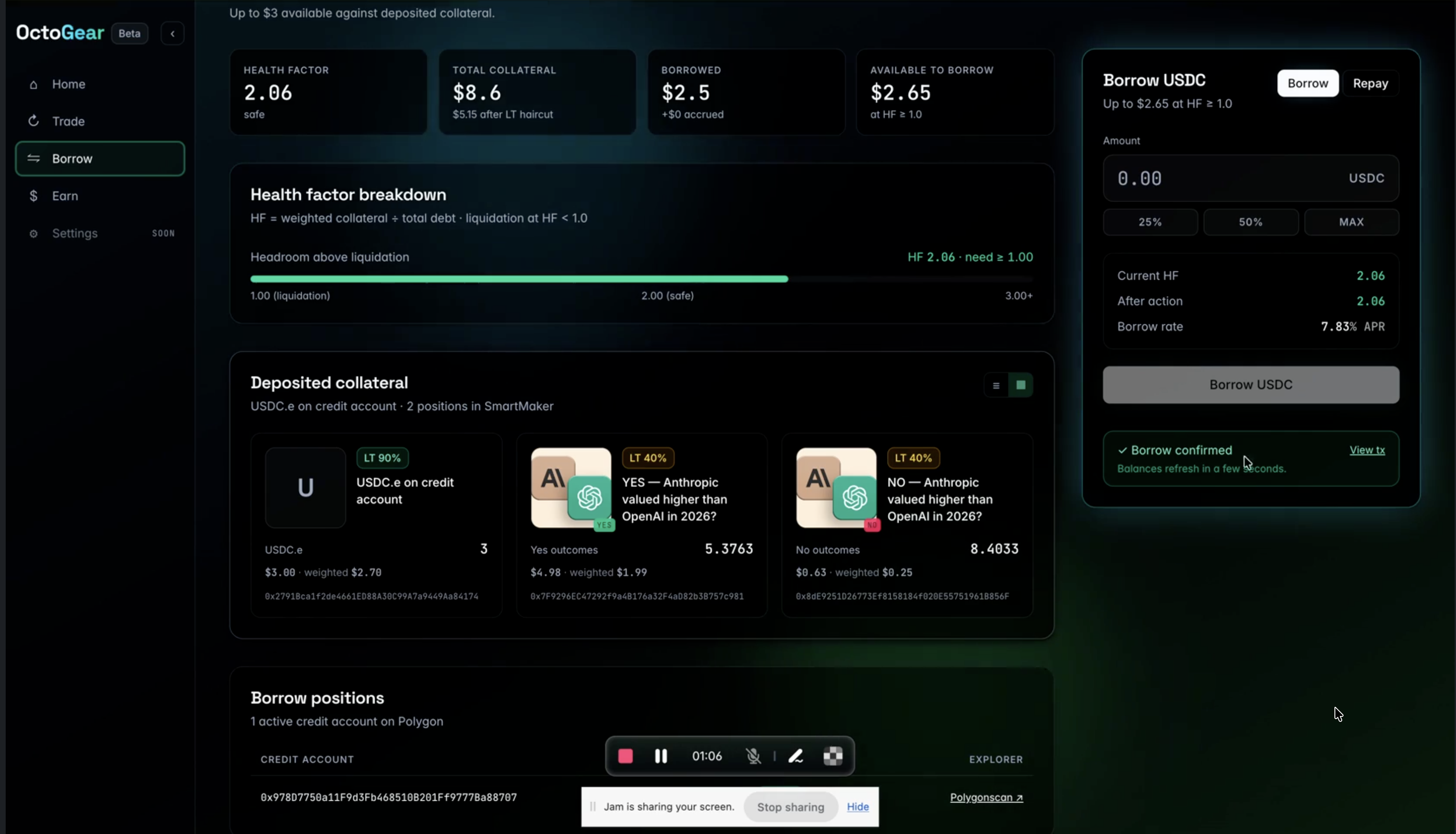Screen dimensions: 1456x834
Task: Click the Yes outcomes 5.3763 amount
Action: coord(728,549)
